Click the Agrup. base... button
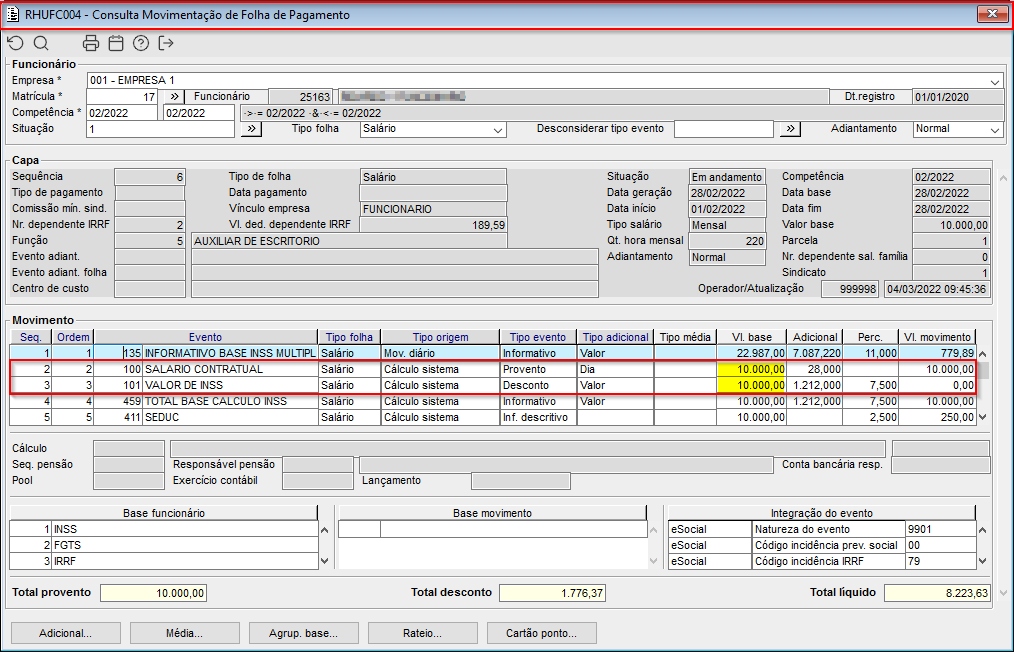 coord(301,633)
